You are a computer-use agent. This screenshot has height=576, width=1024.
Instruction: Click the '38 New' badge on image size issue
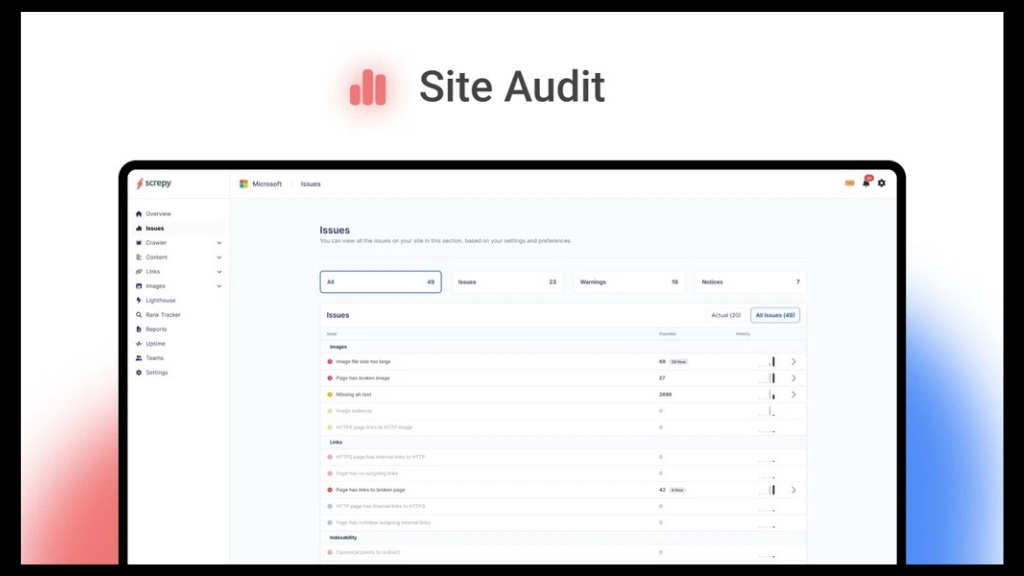pos(678,361)
